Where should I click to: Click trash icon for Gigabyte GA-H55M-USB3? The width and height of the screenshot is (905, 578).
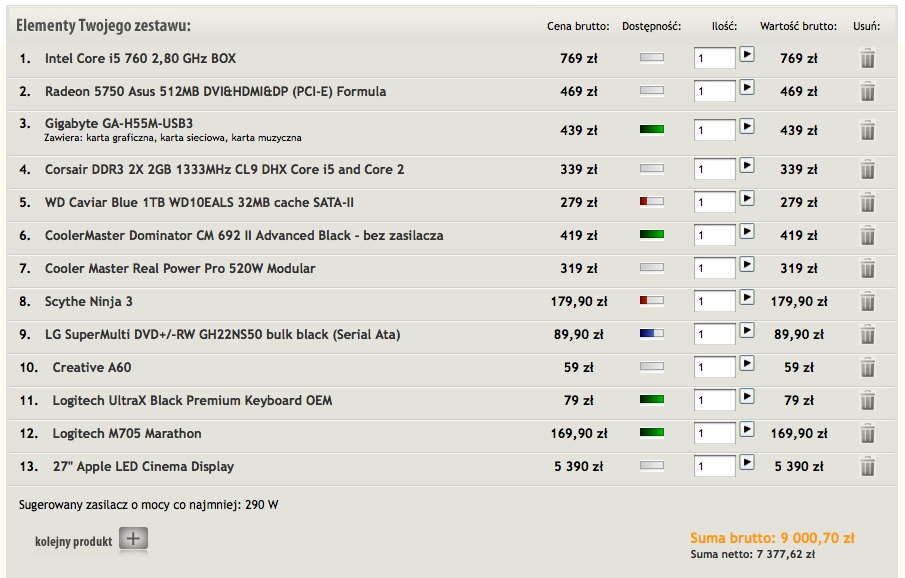[867, 130]
